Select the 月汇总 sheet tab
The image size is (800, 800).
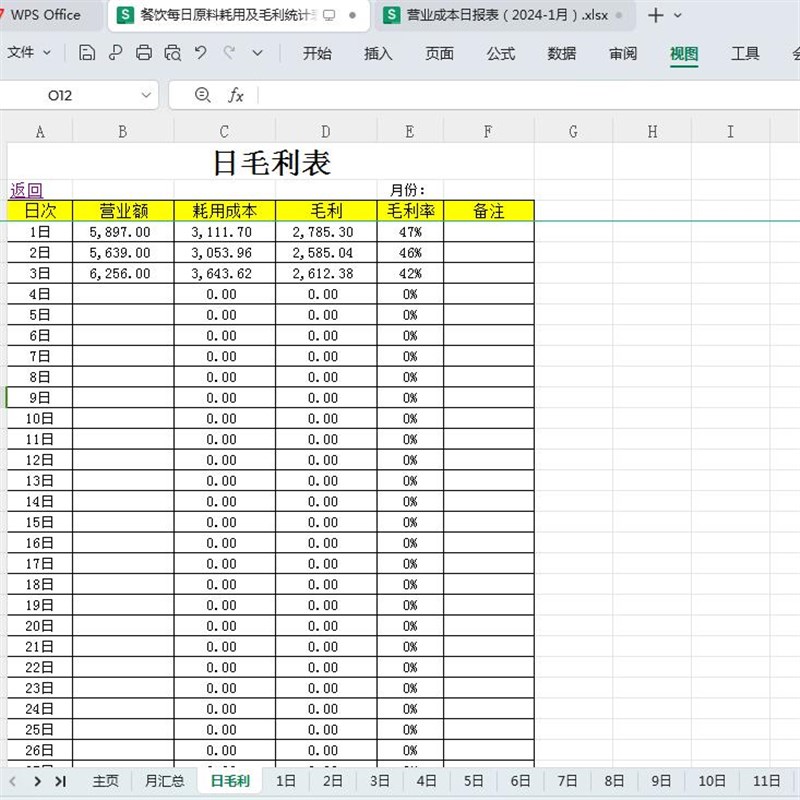[164, 781]
